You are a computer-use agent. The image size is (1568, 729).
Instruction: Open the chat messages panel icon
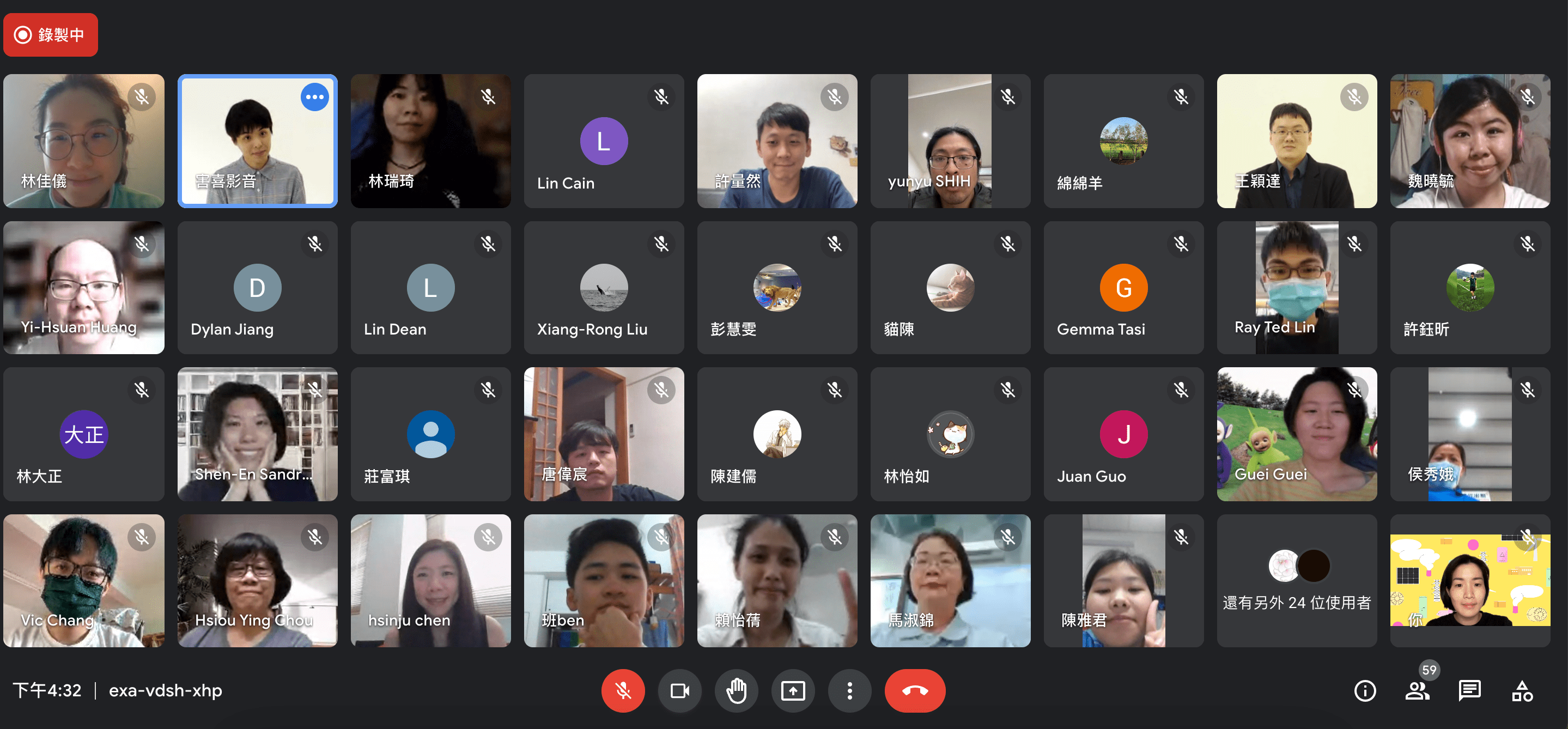click(1469, 690)
